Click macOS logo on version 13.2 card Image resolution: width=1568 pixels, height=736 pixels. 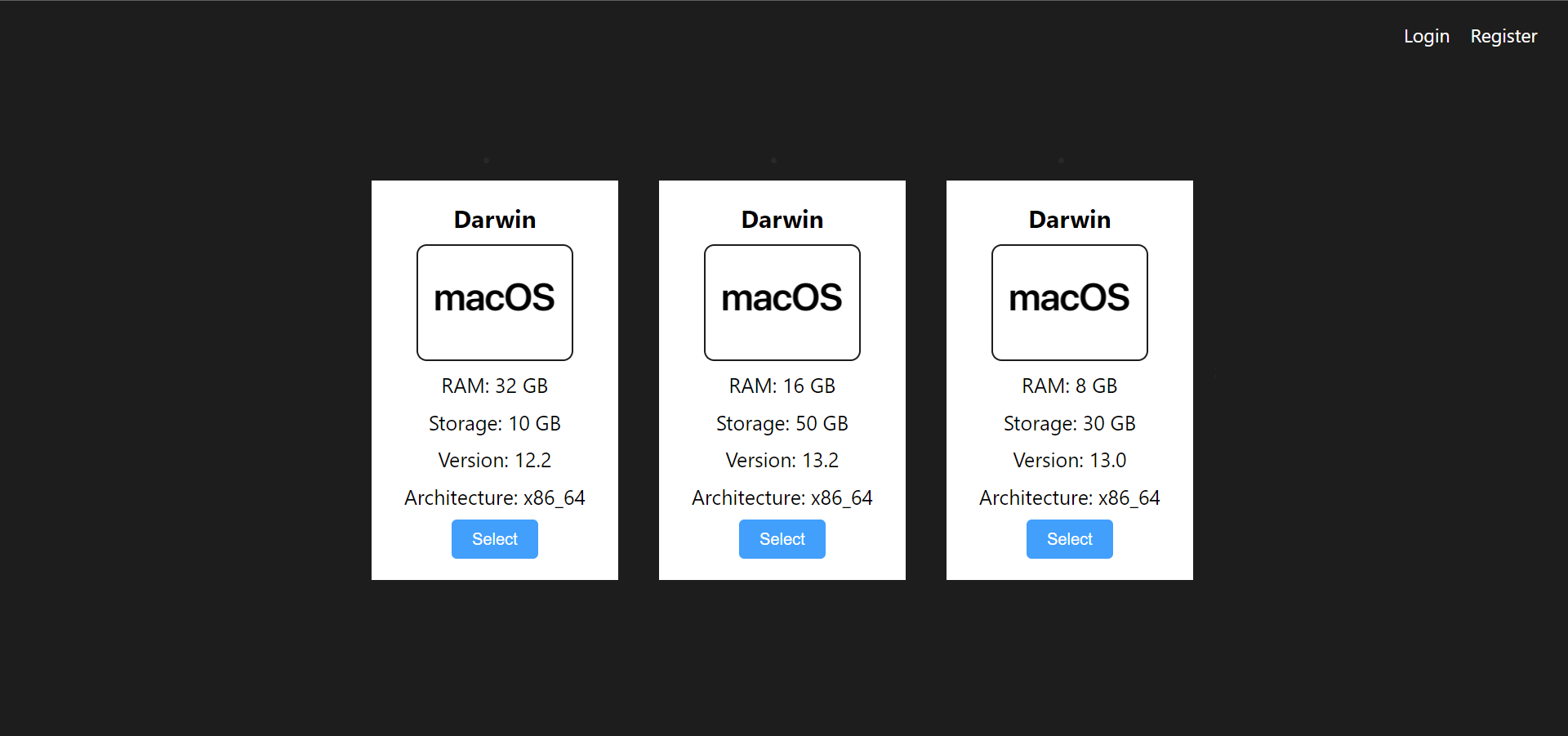click(782, 302)
